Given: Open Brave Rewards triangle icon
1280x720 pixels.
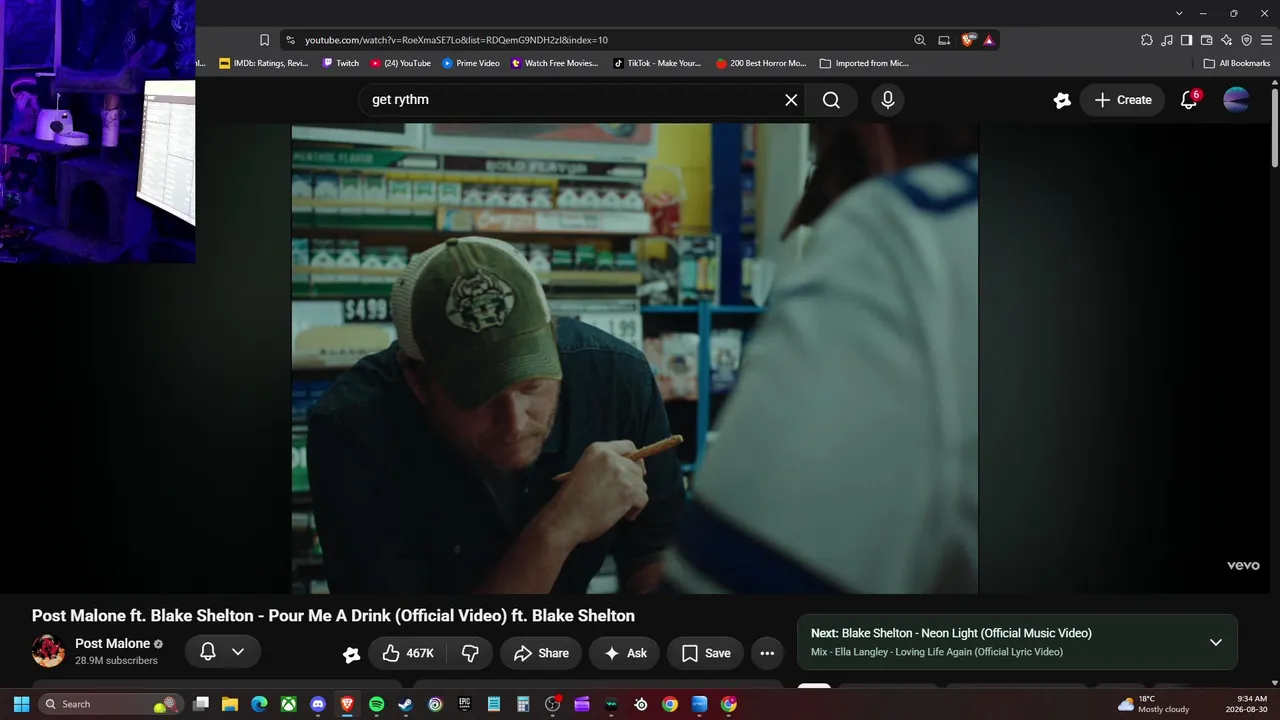Looking at the screenshot, I should point(989,40).
